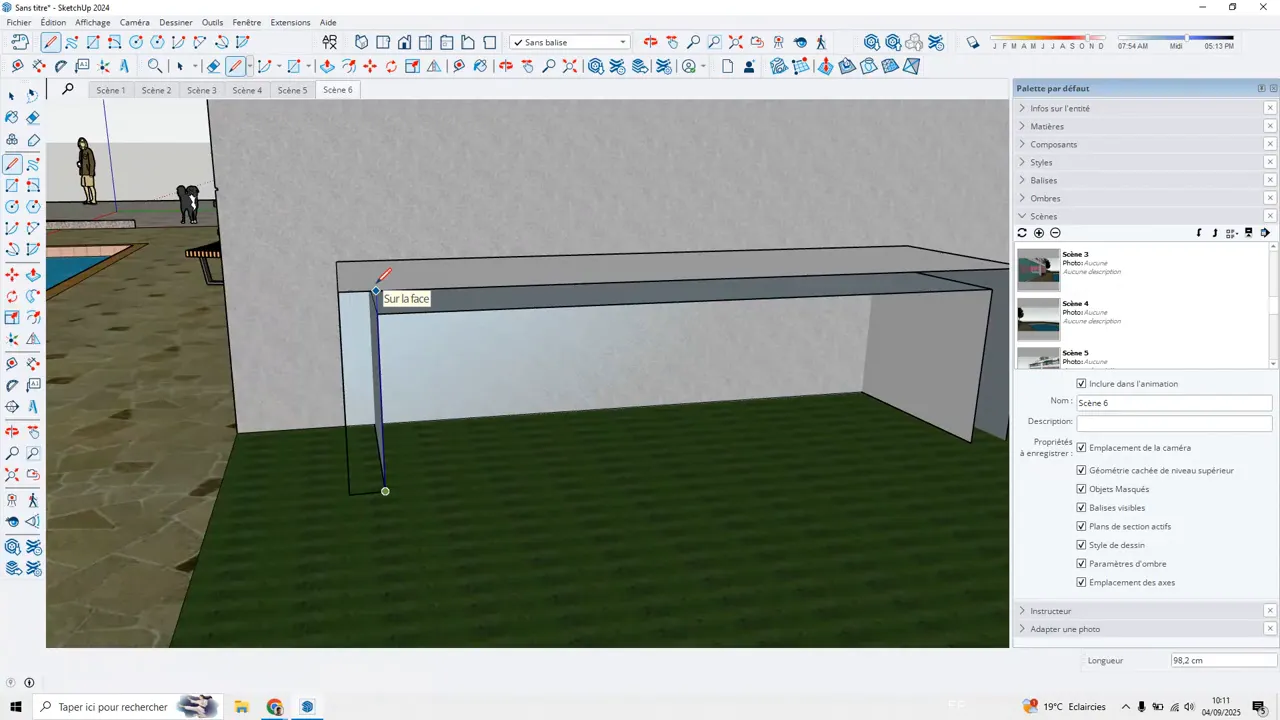Click the Add Location person icon

tap(749, 66)
